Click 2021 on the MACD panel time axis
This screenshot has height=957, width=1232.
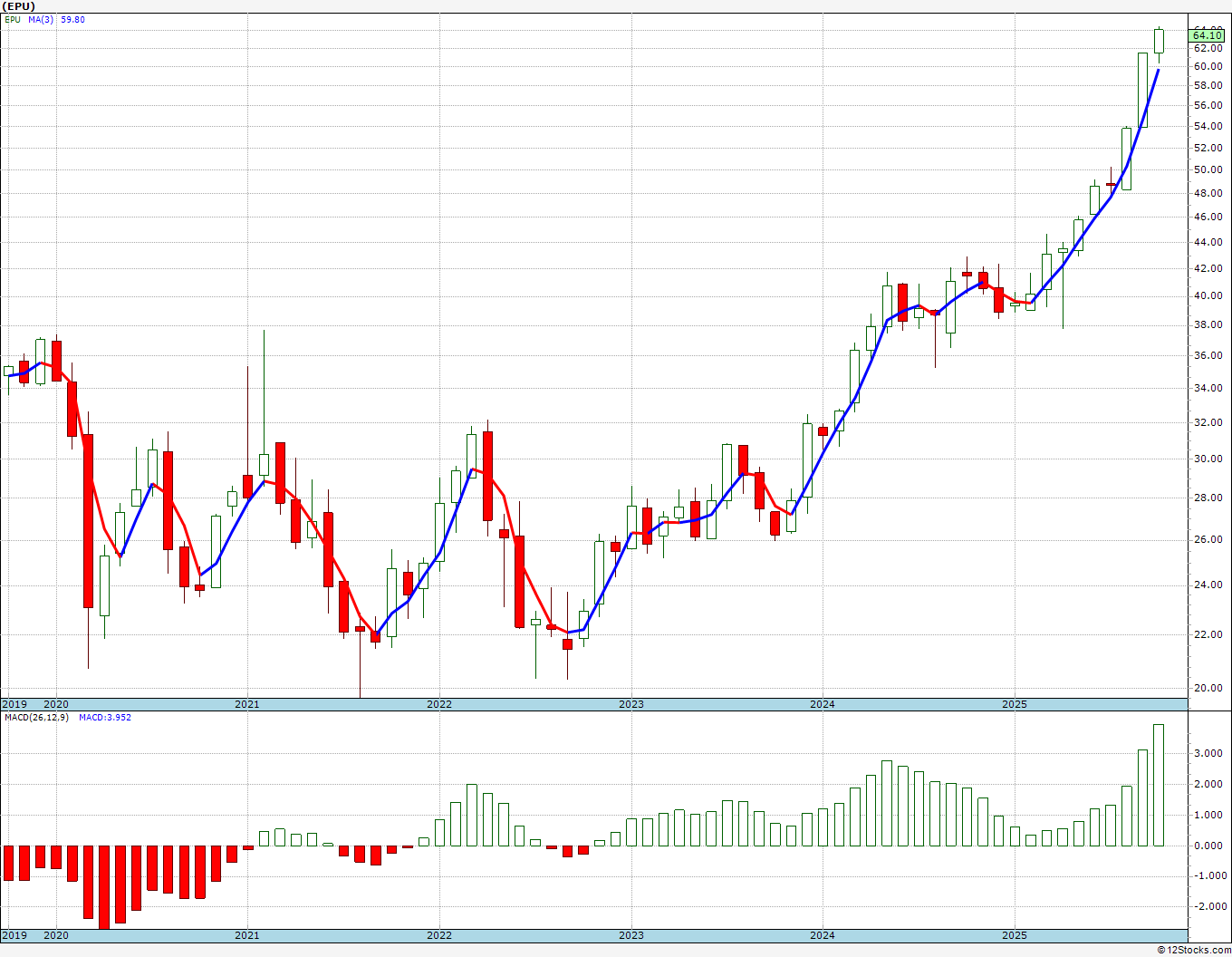(247, 935)
